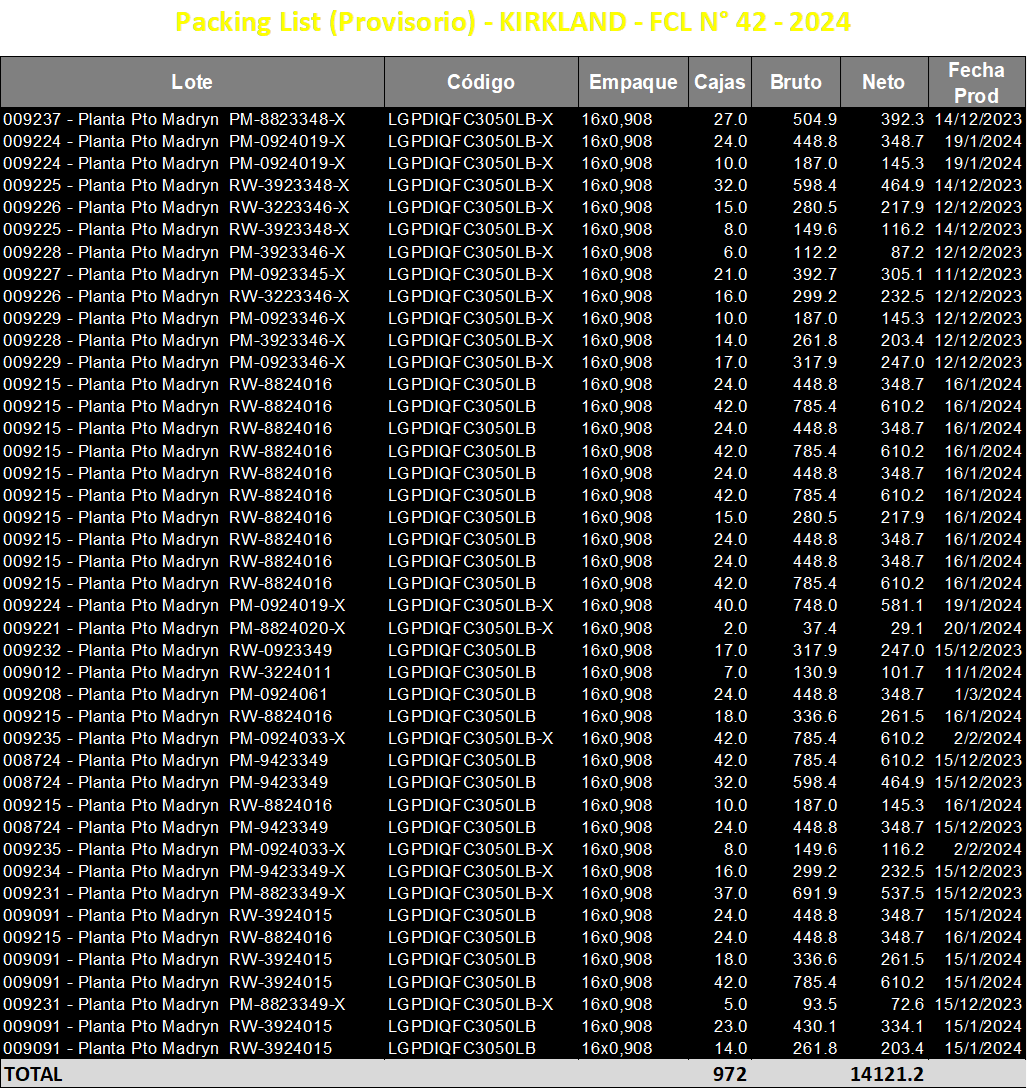Click the Empaque column header
Viewport: 1027px width, 1089px height.
click(633, 82)
